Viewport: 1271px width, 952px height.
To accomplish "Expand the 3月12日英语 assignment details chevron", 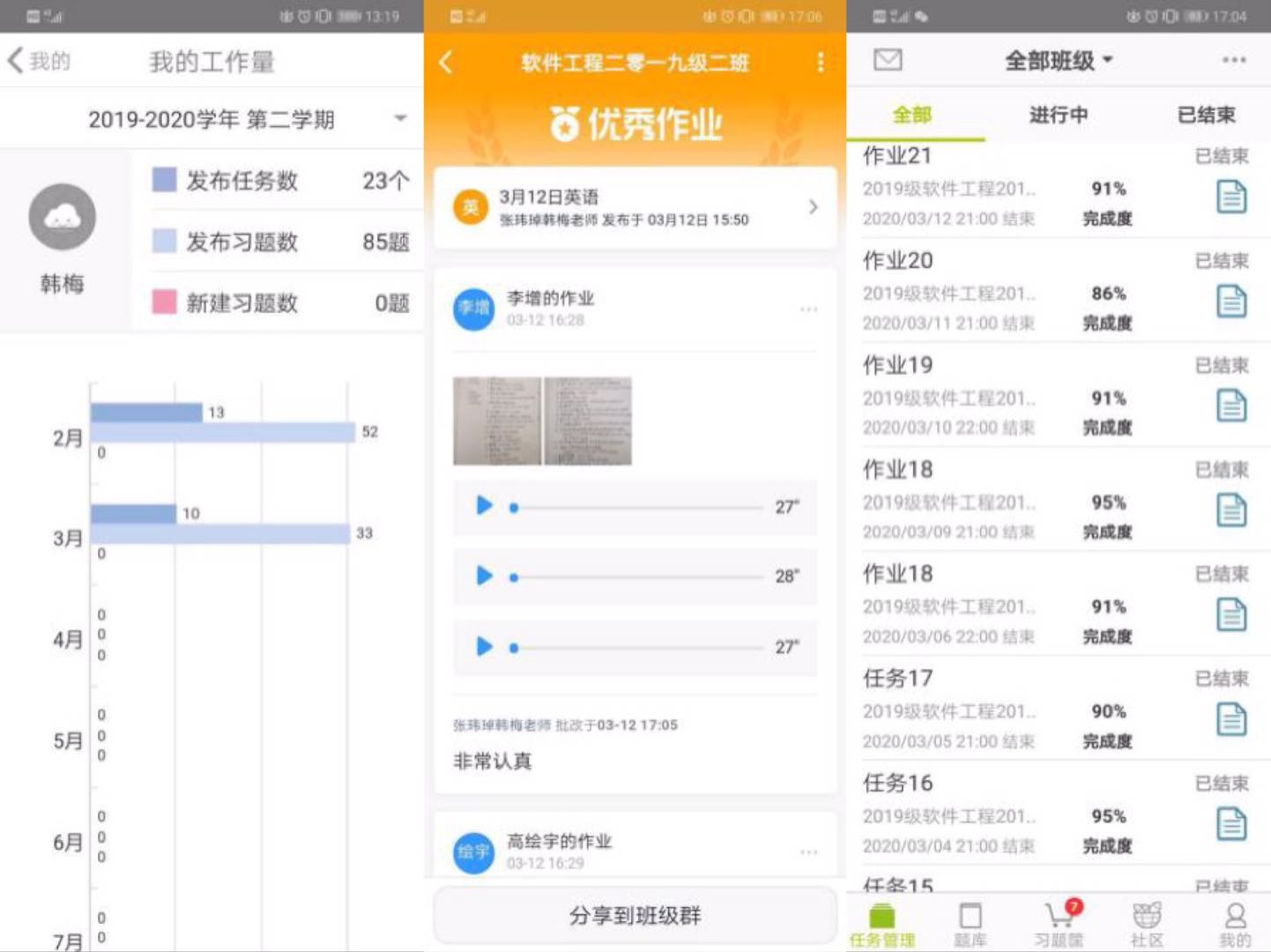I will tap(812, 207).
